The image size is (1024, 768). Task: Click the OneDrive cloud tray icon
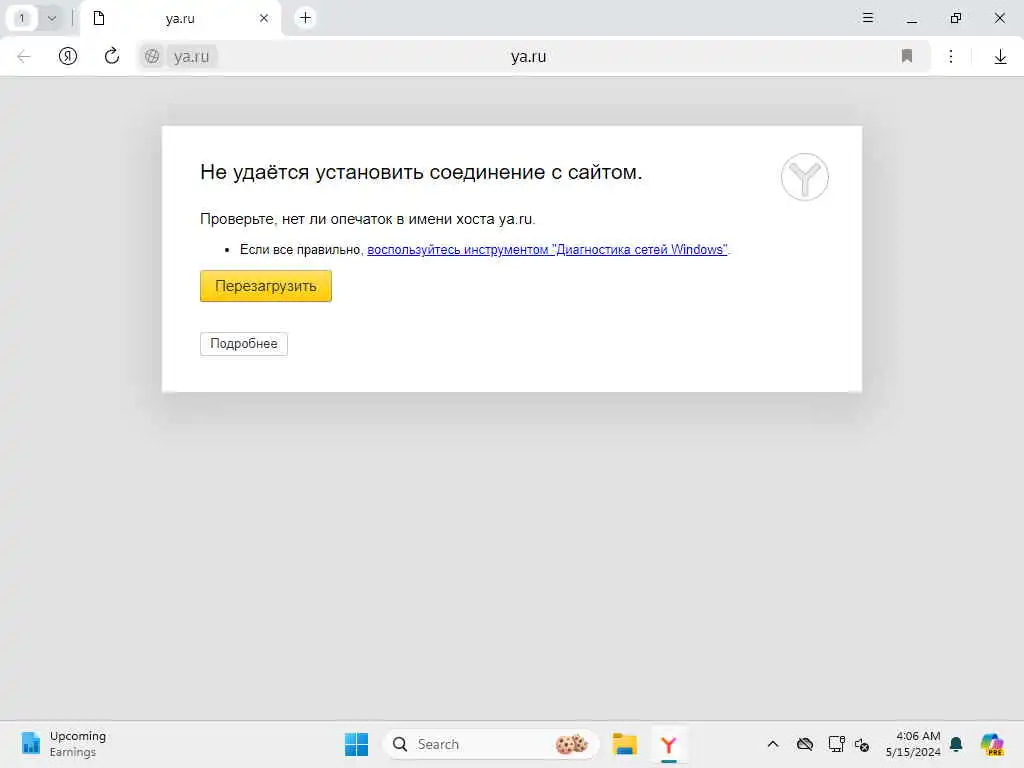(x=805, y=744)
